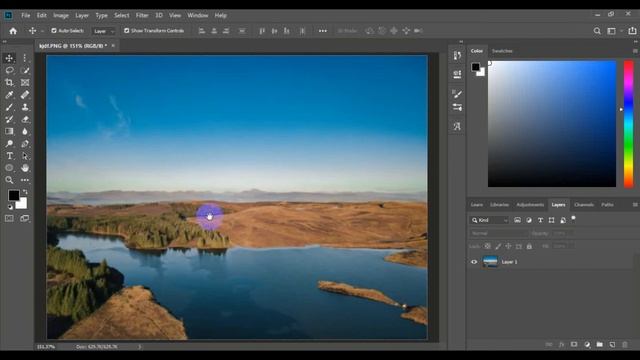Open the Color panel flyout menu

(x=635, y=51)
